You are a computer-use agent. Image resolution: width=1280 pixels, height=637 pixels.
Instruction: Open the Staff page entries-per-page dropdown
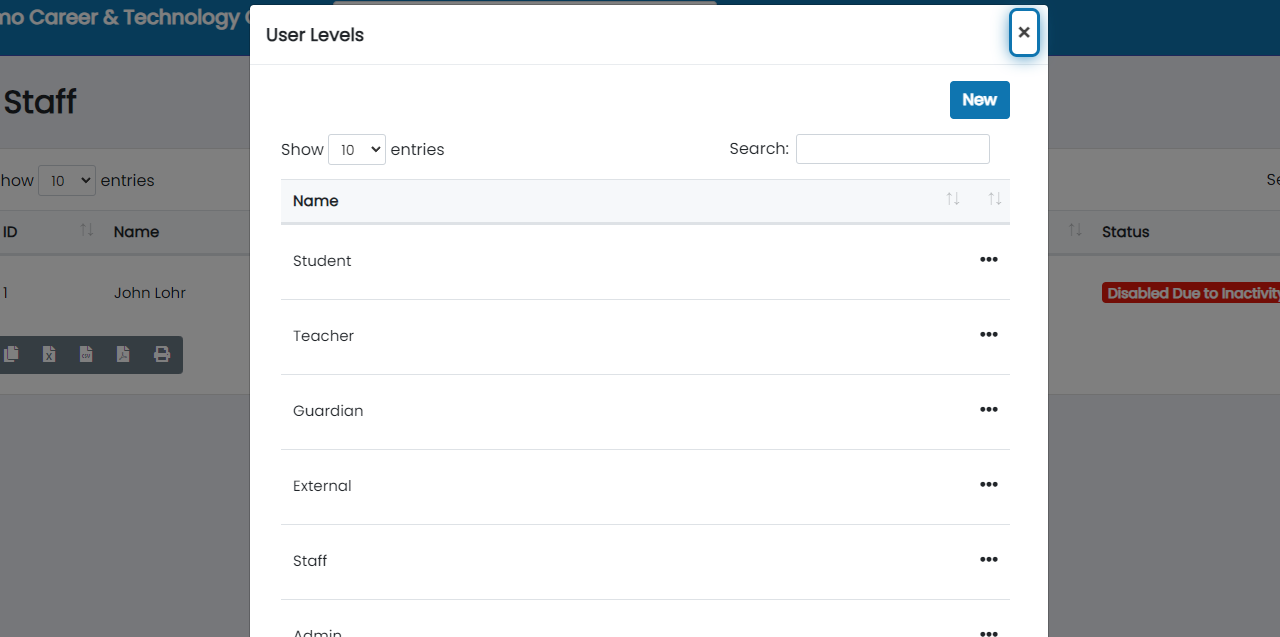(67, 181)
